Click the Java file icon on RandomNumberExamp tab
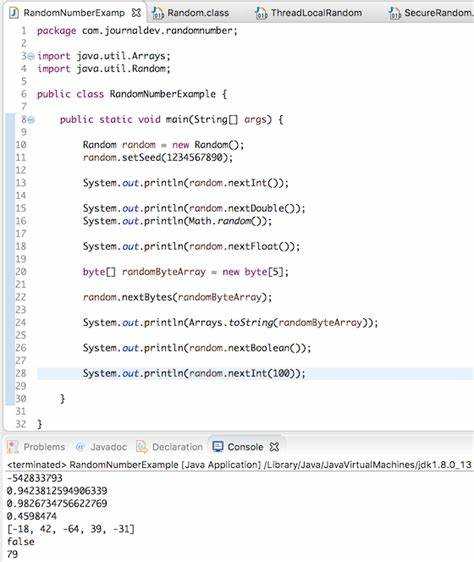Screen dimensions: 474x562 [14, 13]
